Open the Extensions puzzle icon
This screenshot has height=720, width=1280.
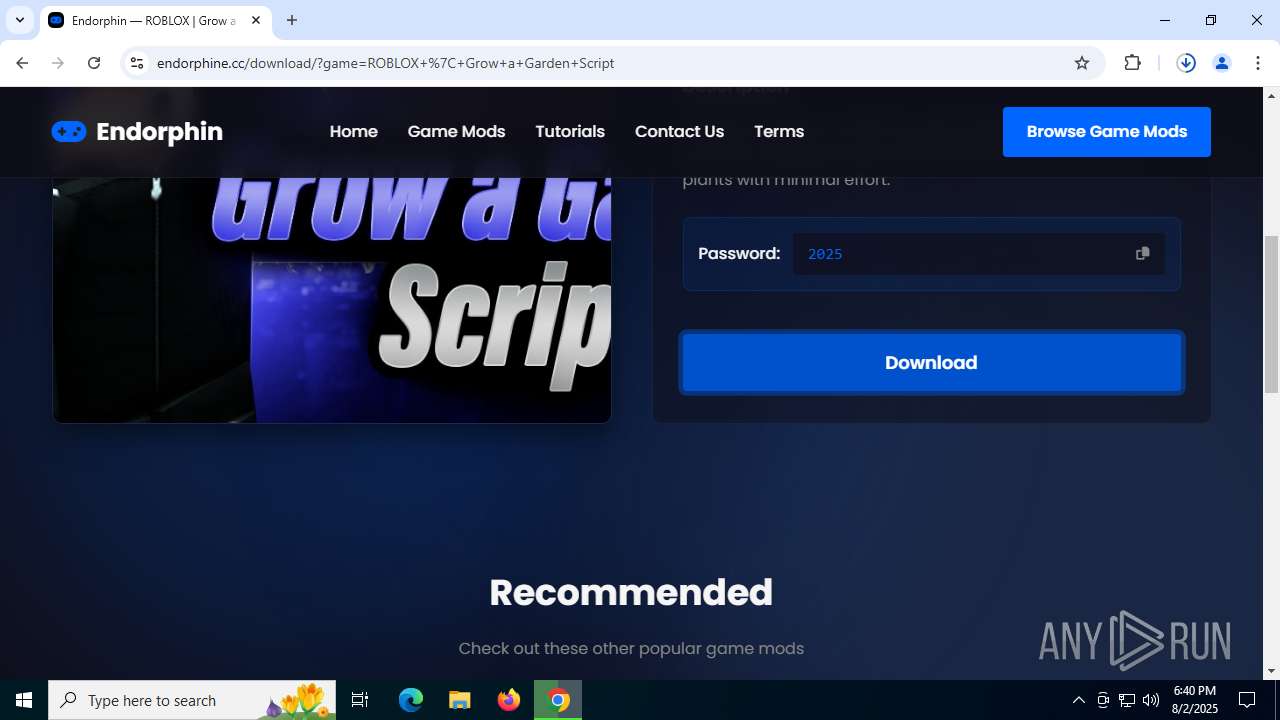(1132, 63)
